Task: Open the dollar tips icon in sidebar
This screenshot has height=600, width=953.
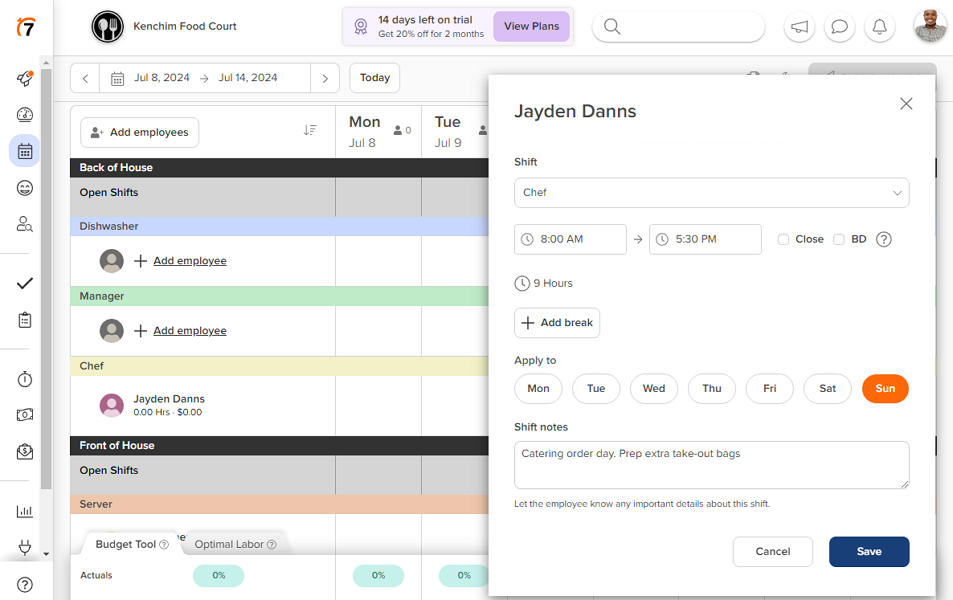Action: click(x=25, y=452)
